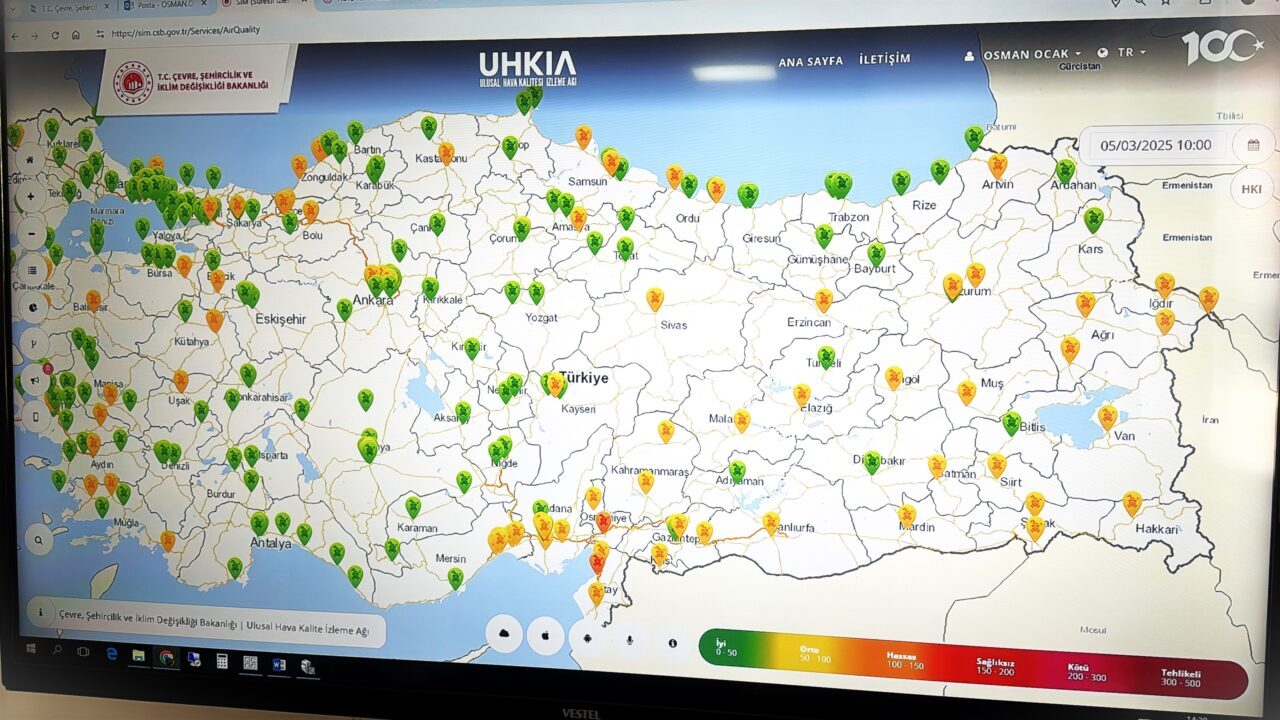Zoom in with the plus button
Viewport: 1280px width, 720px height.
[31, 196]
